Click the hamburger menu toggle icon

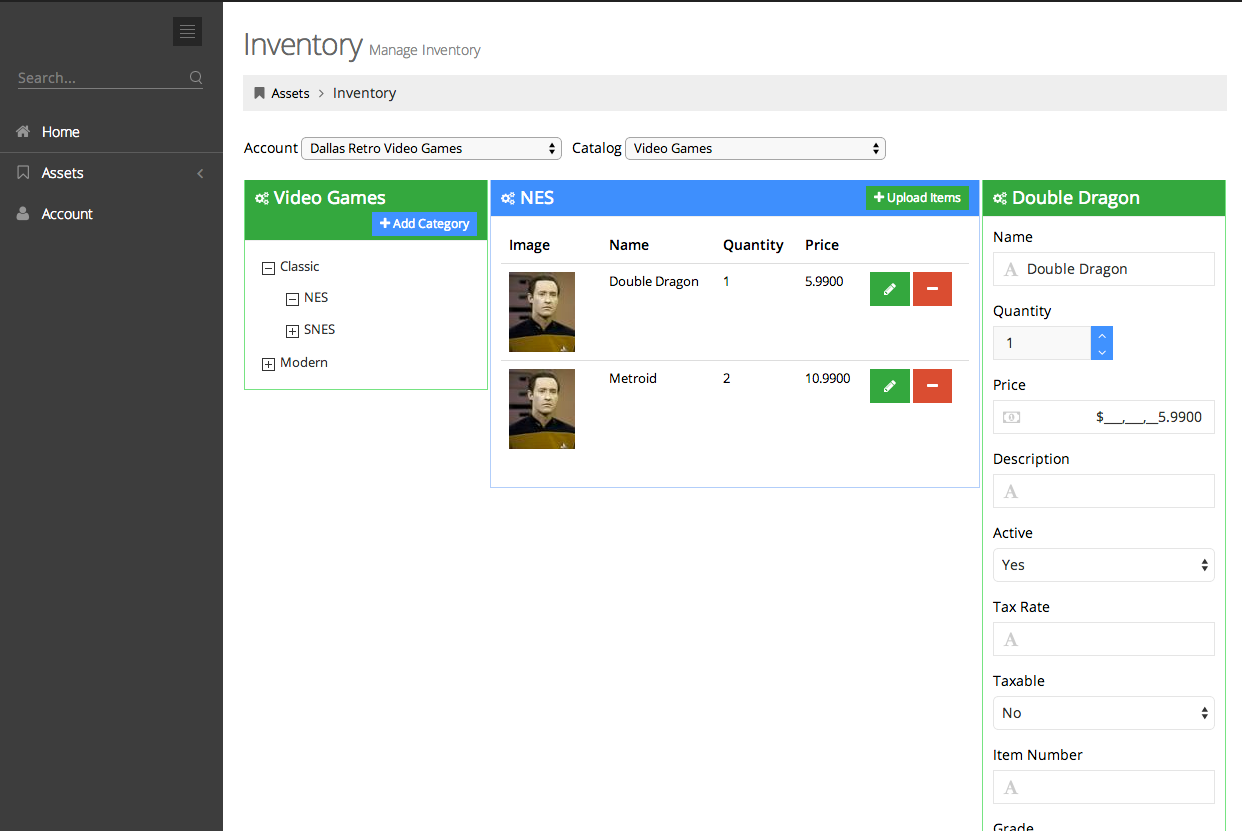coord(187,32)
